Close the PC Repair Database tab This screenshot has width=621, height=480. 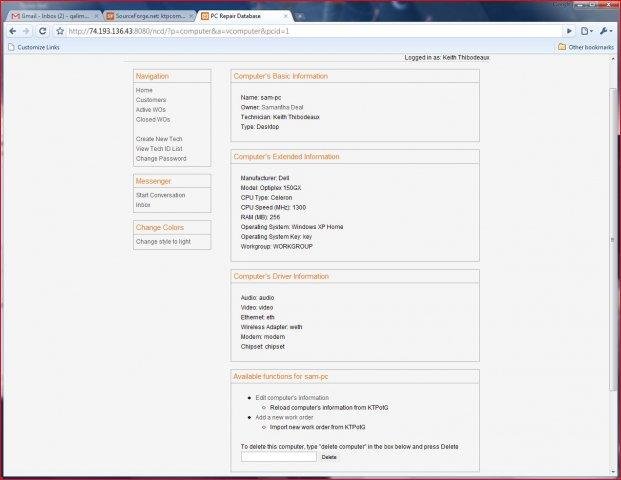(x=286, y=16)
